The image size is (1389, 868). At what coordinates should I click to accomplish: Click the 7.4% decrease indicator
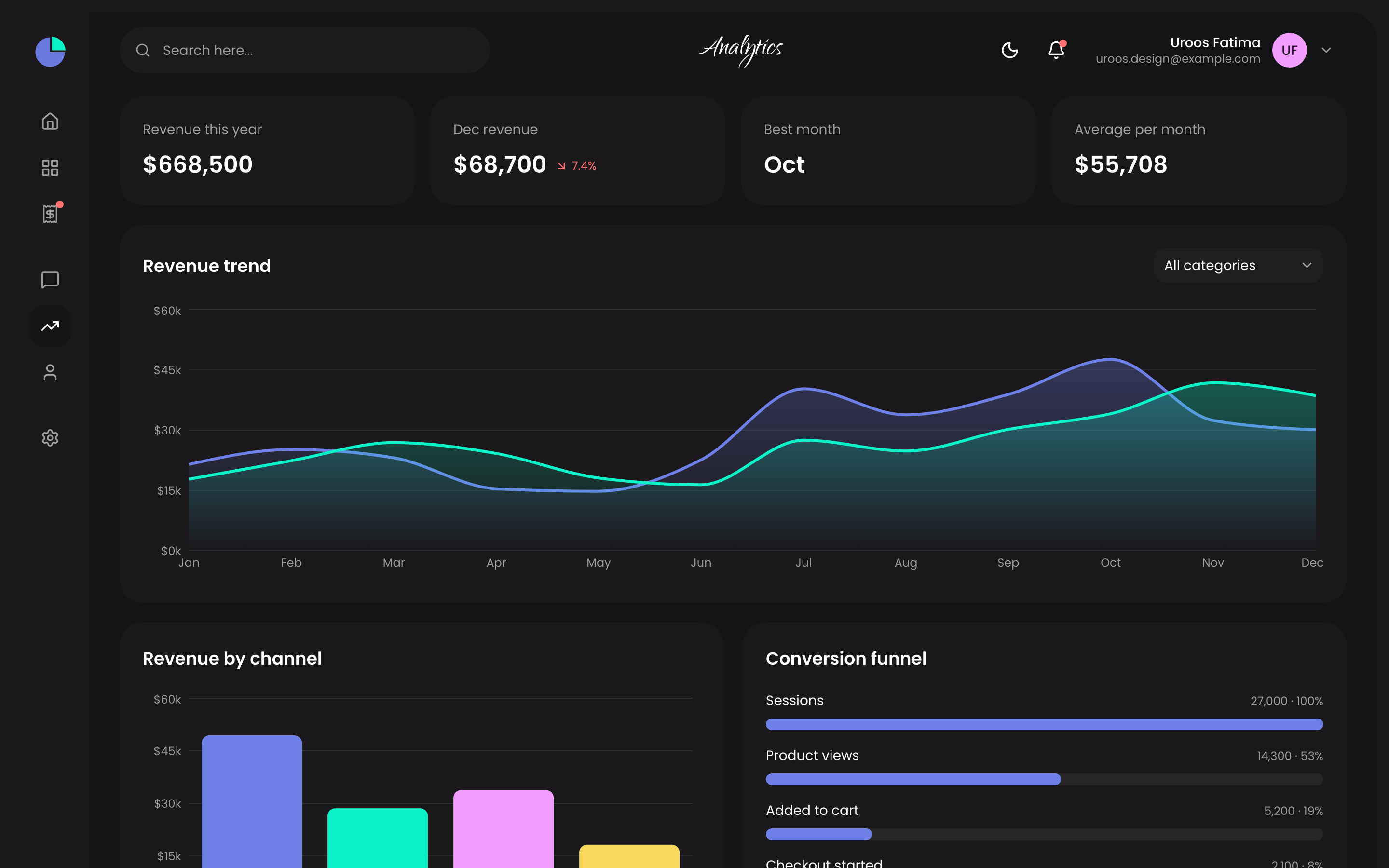577,166
